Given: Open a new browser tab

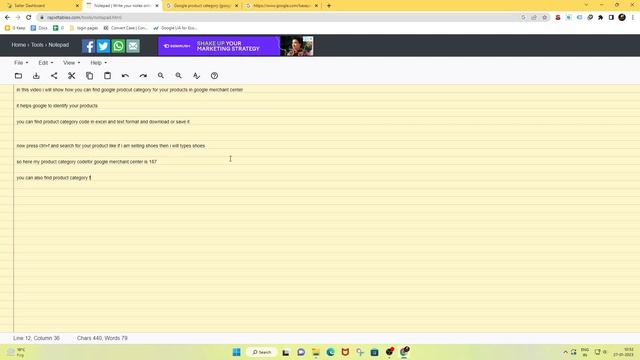Looking at the screenshot, I should point(329,6).
